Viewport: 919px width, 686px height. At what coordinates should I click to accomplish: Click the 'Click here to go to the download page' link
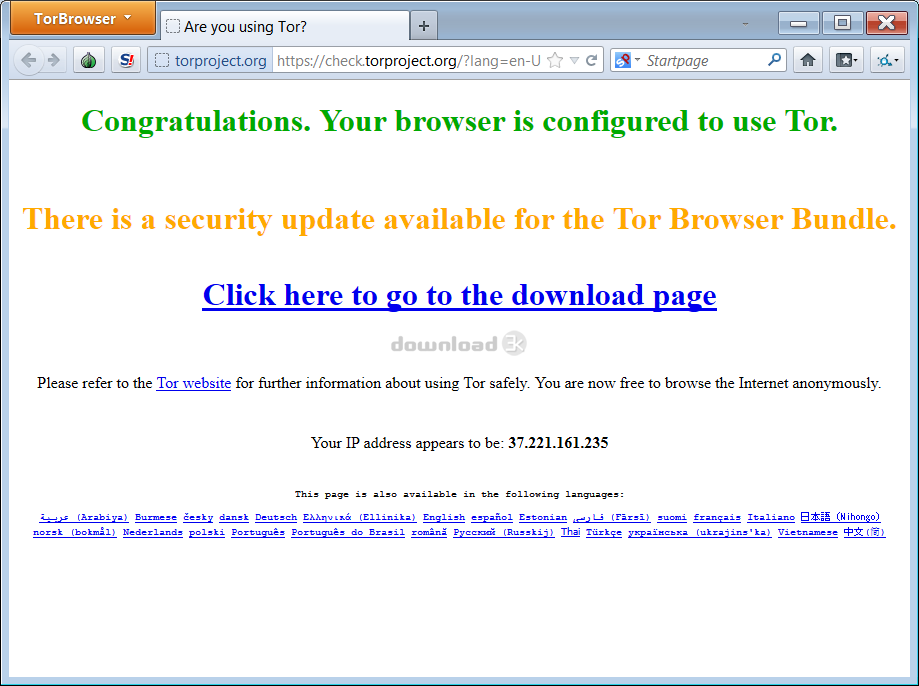pyautogui.click(x=460, y=295)
